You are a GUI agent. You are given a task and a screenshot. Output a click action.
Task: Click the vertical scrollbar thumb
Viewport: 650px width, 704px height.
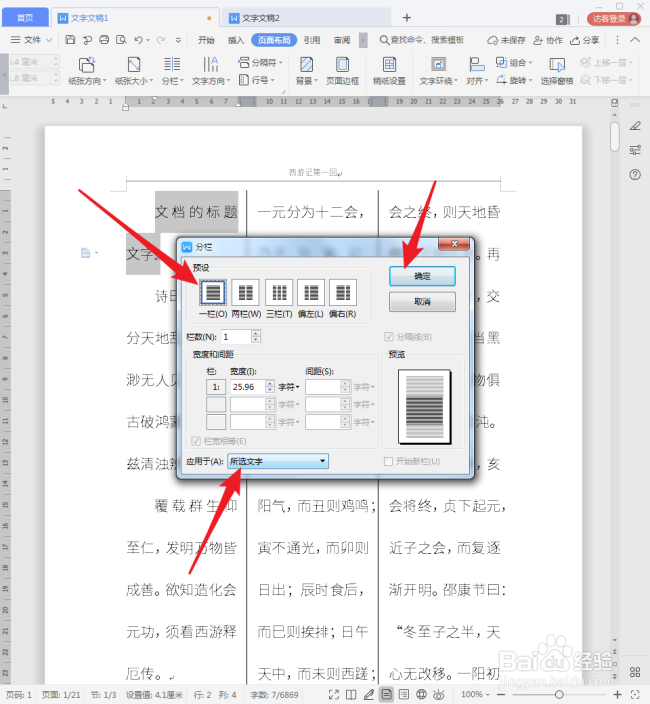(615, 136)
